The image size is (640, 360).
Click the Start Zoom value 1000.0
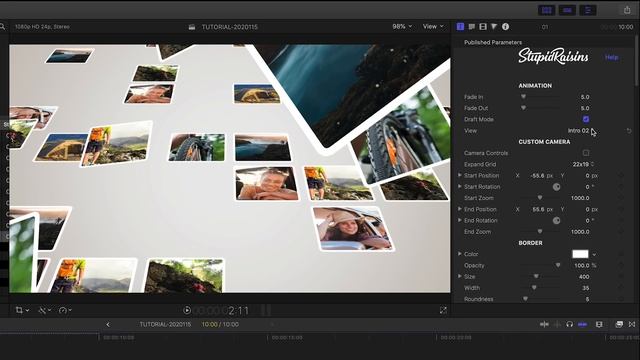tap(580, 198)
